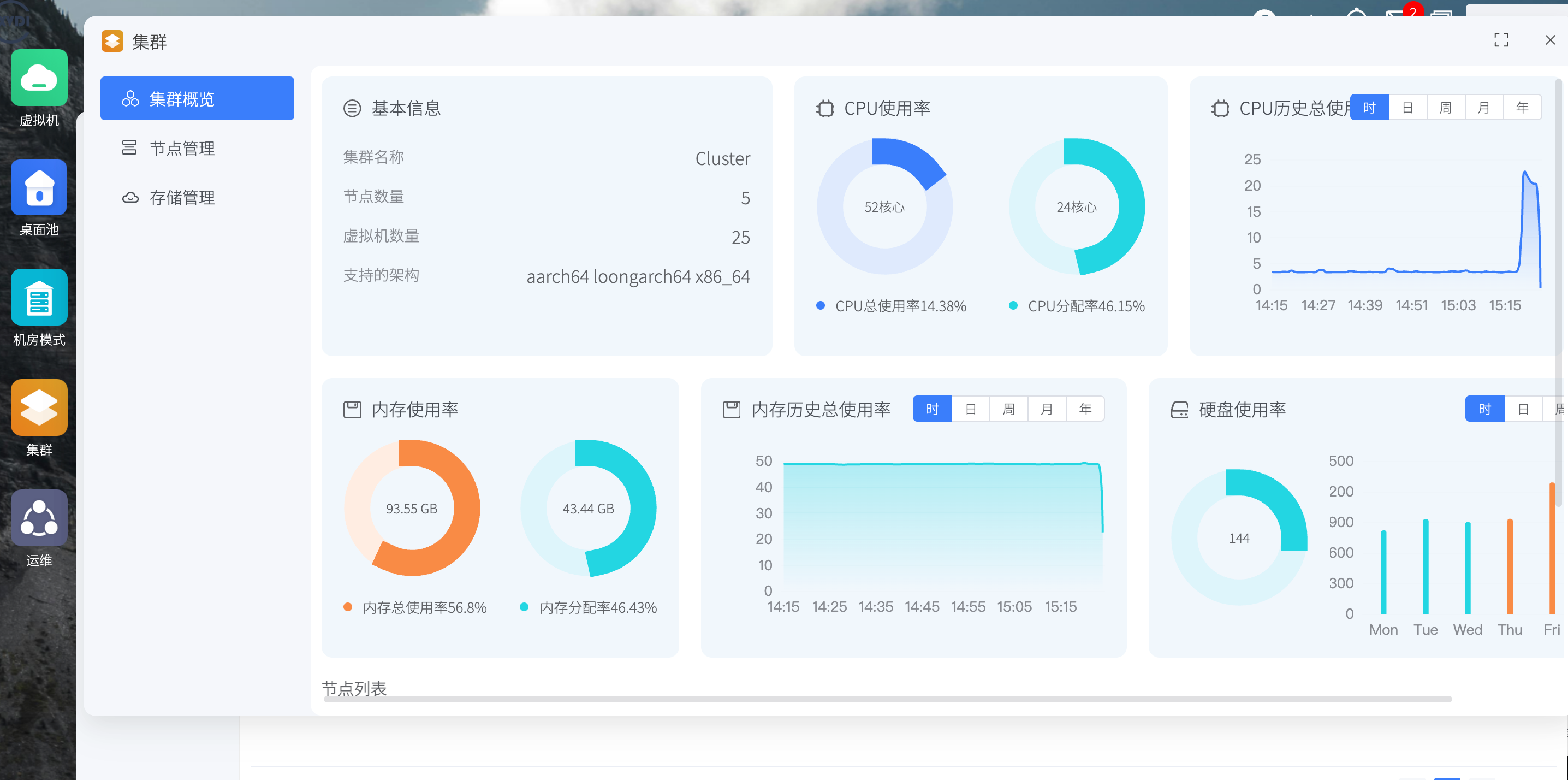Click the vertical scrollbar on right edge
Image resolution: width=1568 pixels, height=780 pixels.
tap(1559, 292)
